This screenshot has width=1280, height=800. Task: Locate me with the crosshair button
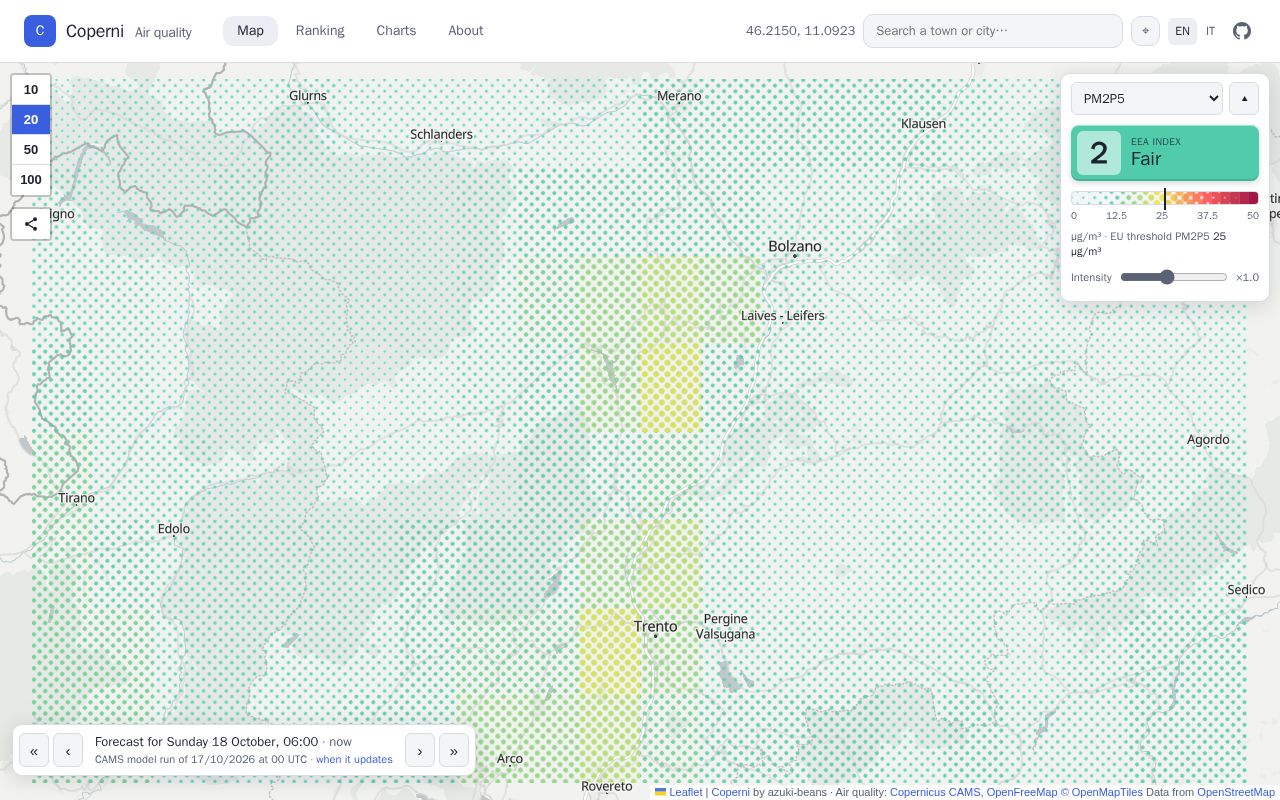point(1145,31)
